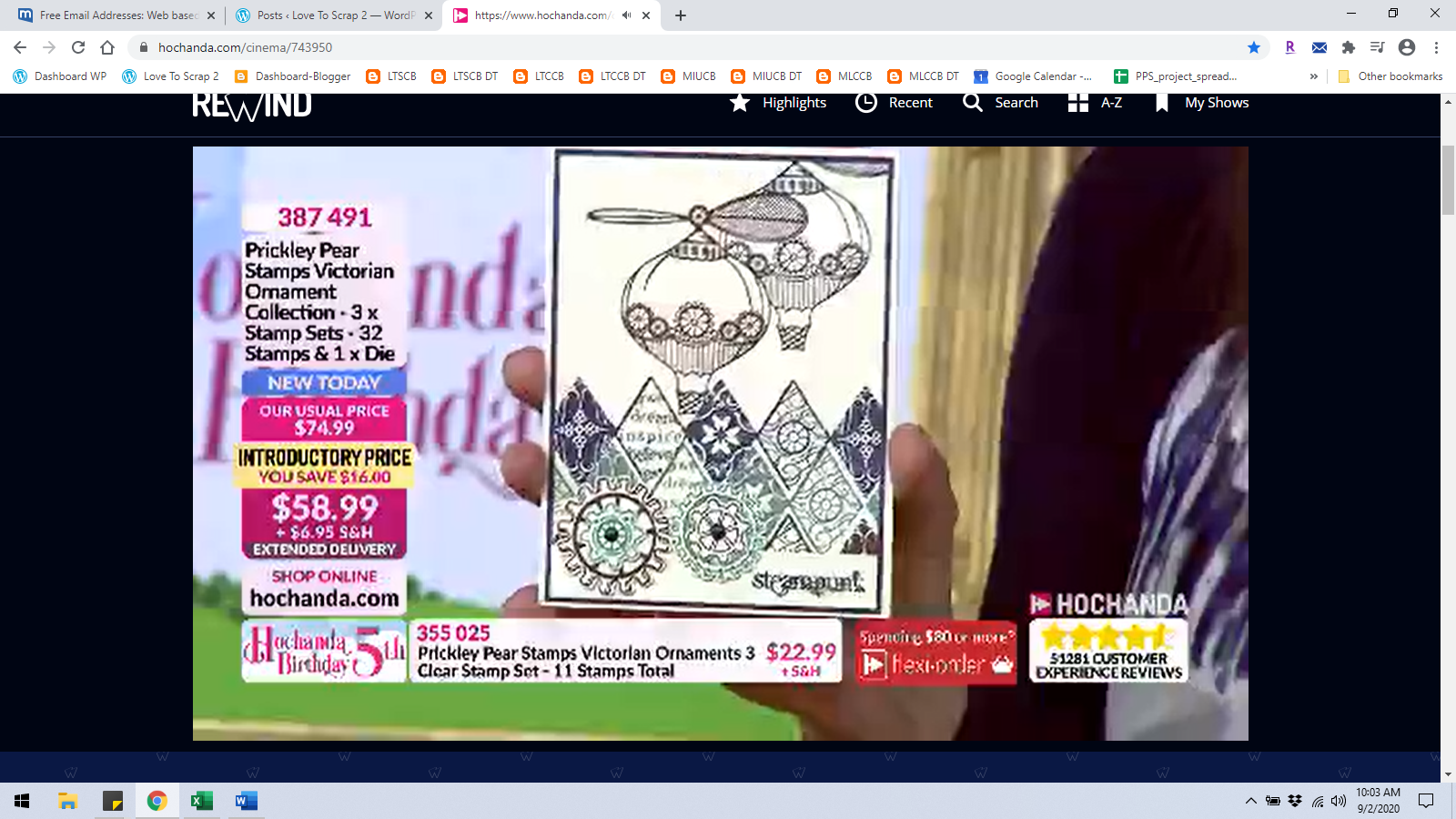1456x819 pixels.
Task: Mute the Hochanda tab audio
Action: coord(626,15)
